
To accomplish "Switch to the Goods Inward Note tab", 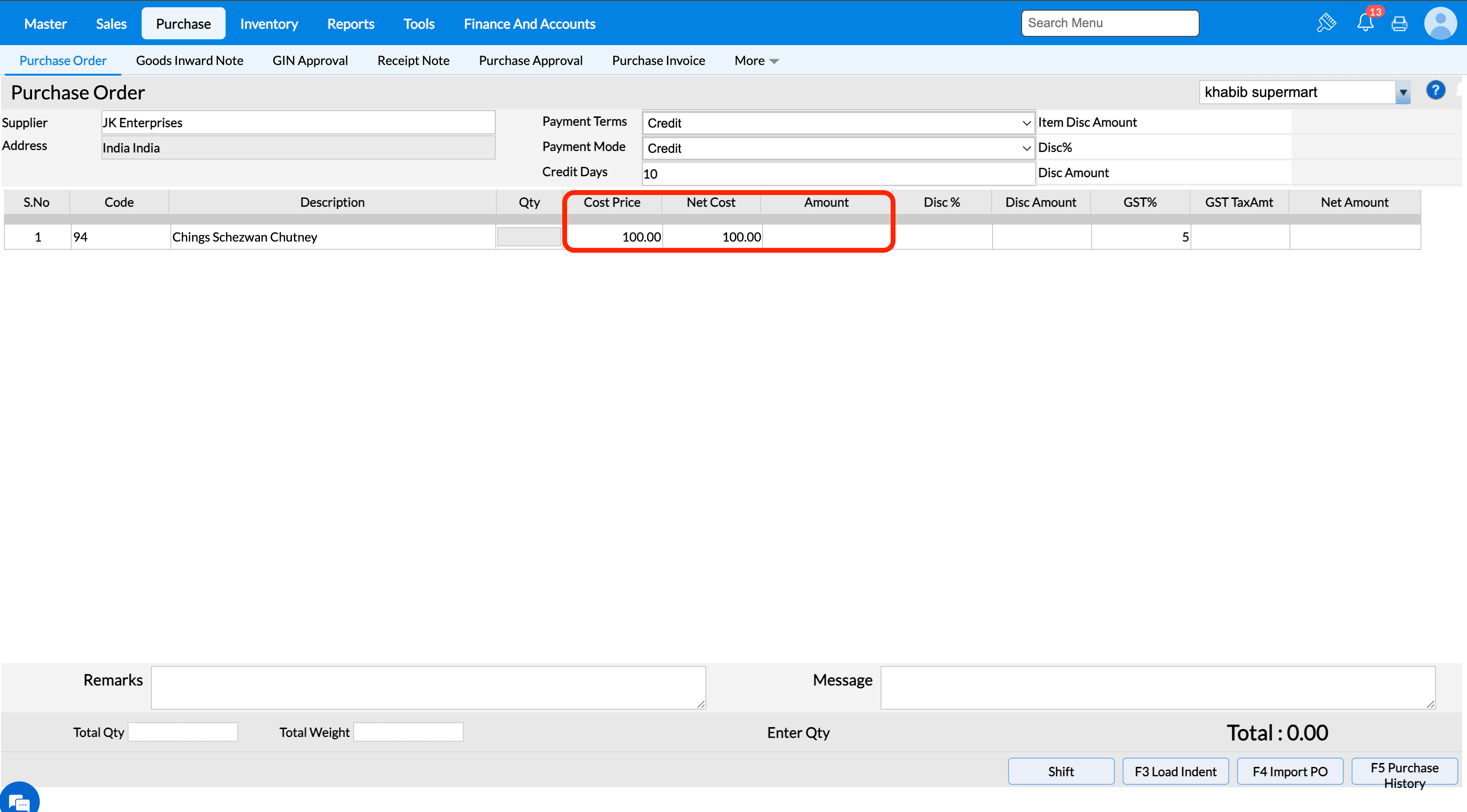I will 189,61.
